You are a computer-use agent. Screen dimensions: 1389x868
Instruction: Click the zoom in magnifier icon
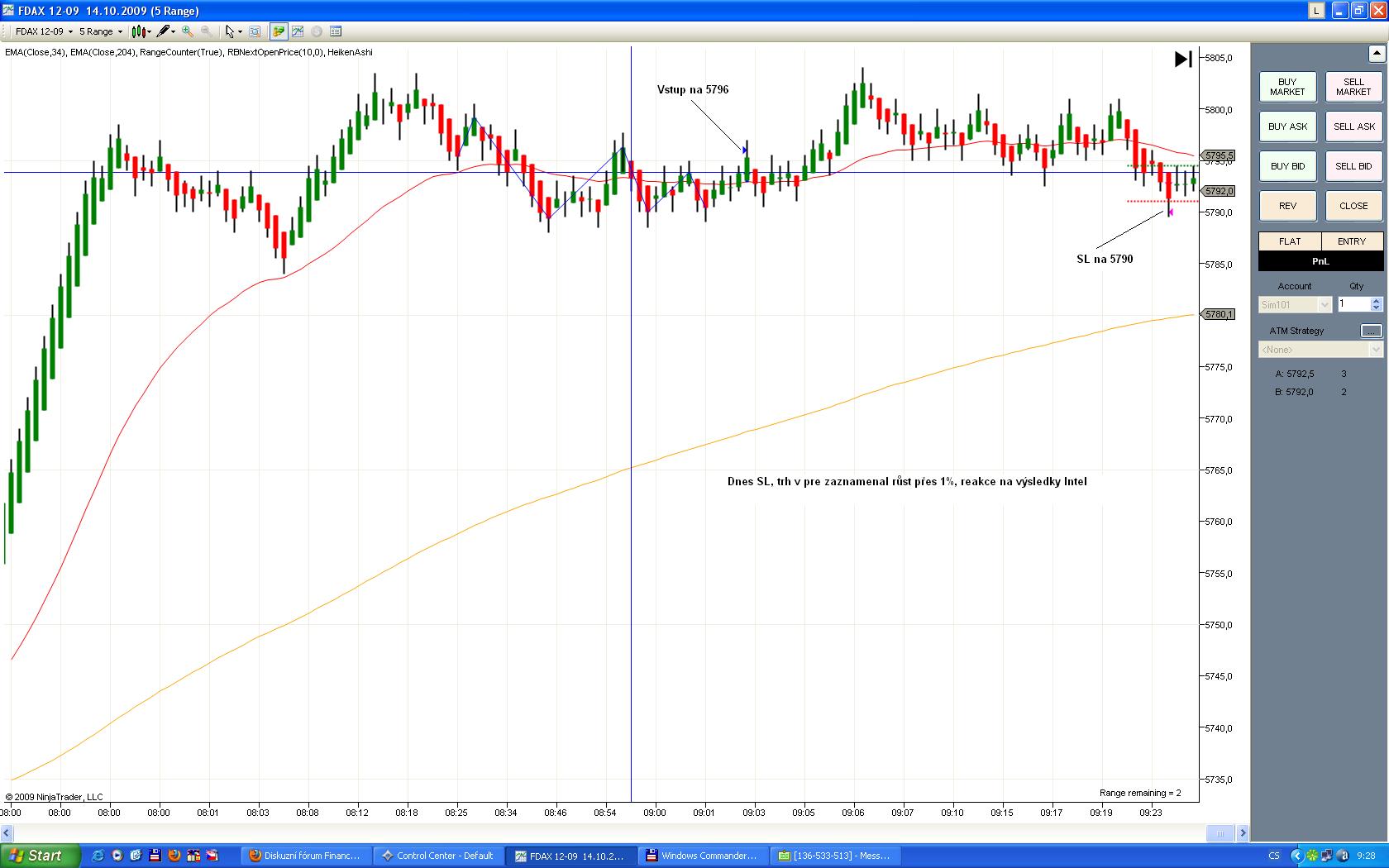188,31
